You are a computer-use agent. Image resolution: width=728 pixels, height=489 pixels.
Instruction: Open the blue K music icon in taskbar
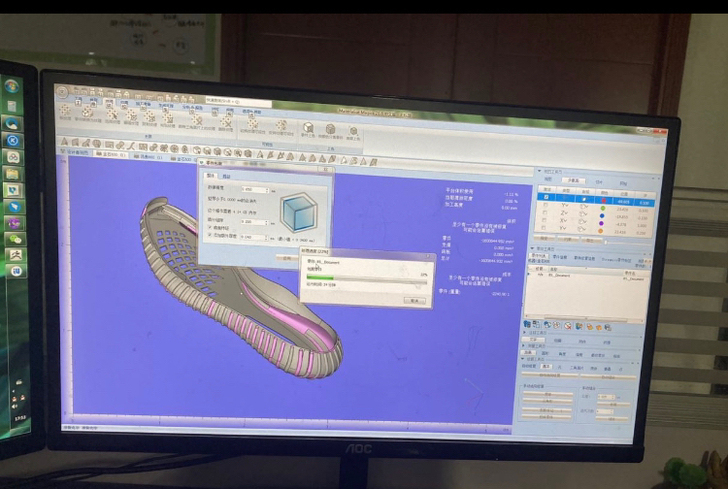13,140
